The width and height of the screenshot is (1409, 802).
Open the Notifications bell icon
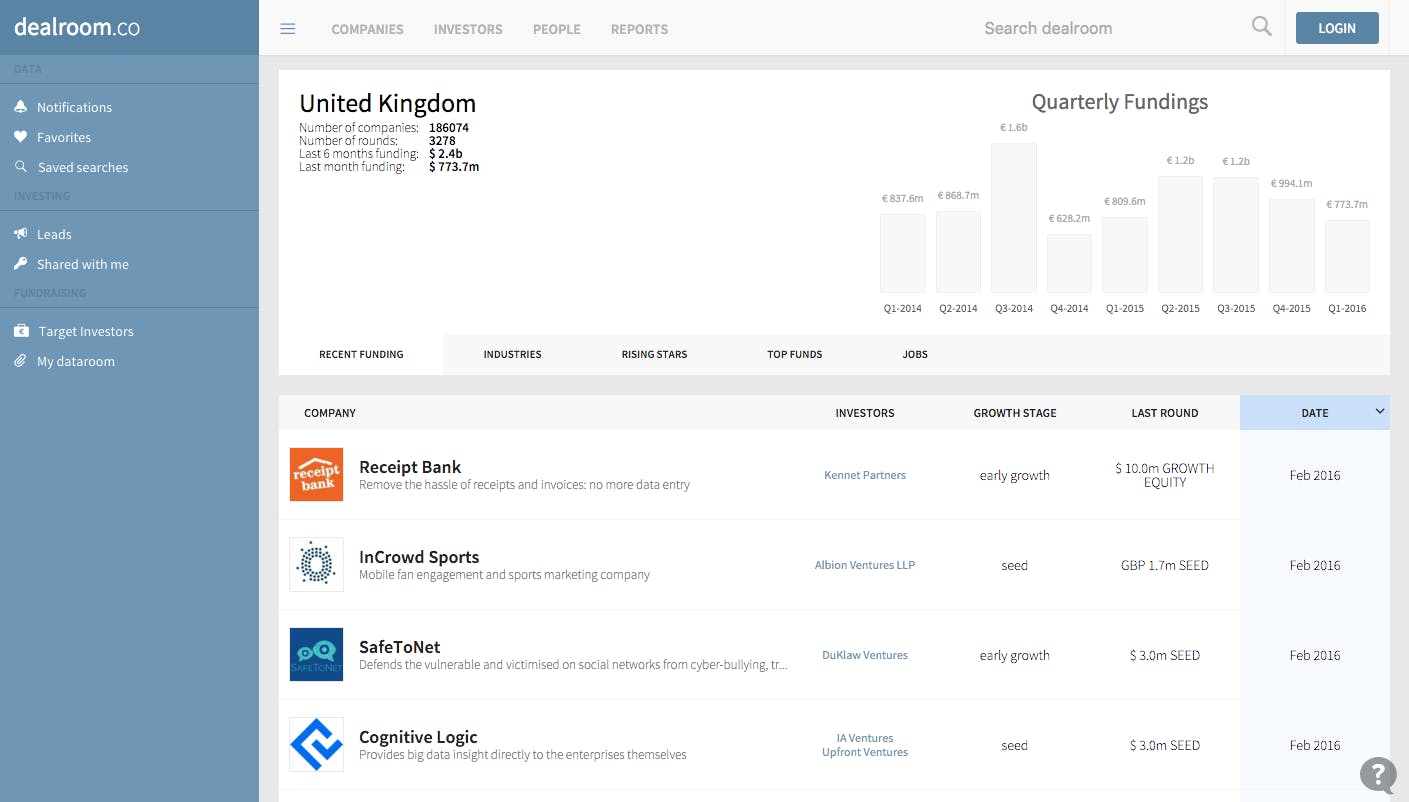pos(20,107)
